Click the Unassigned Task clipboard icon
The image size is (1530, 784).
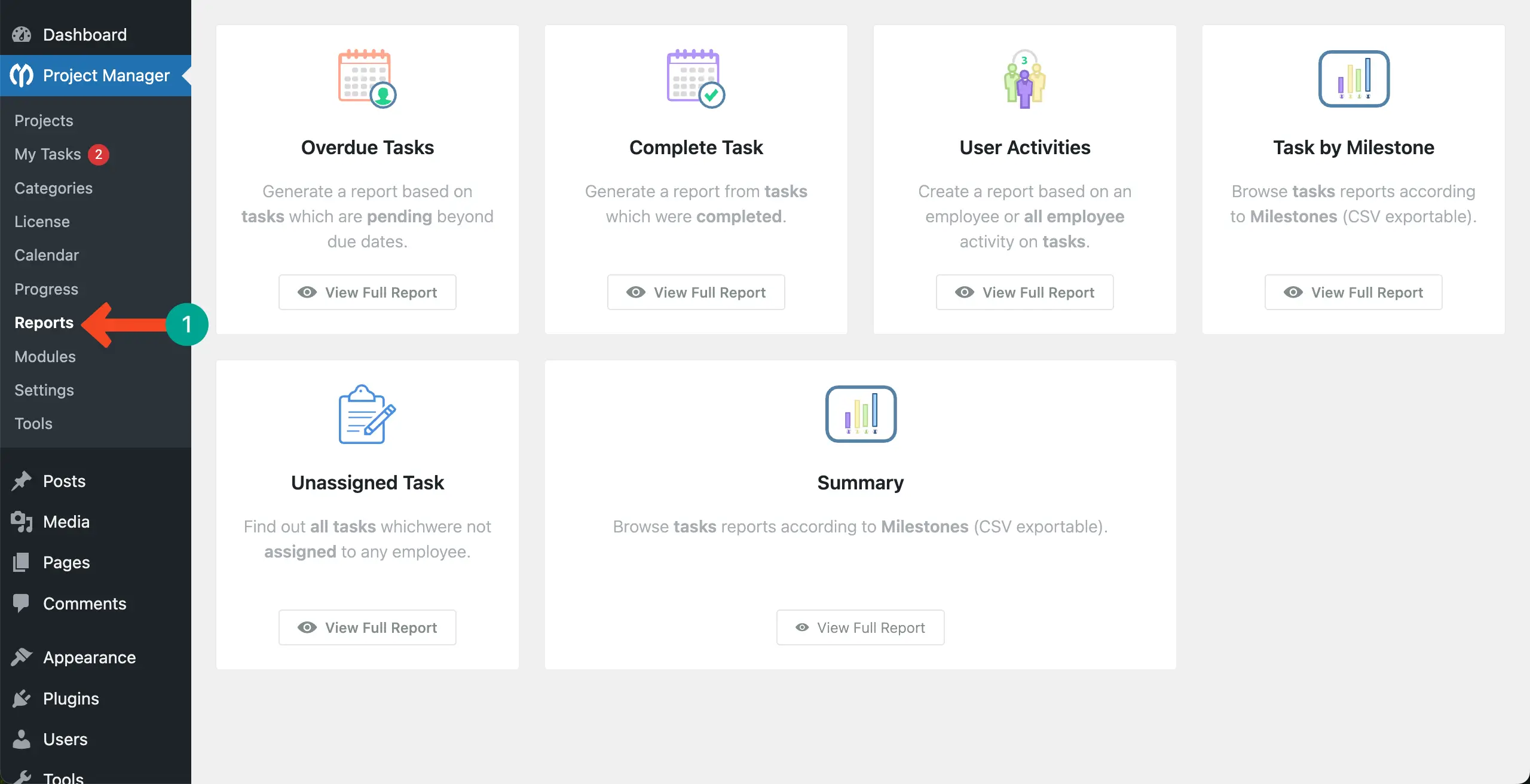click(367, 414)
